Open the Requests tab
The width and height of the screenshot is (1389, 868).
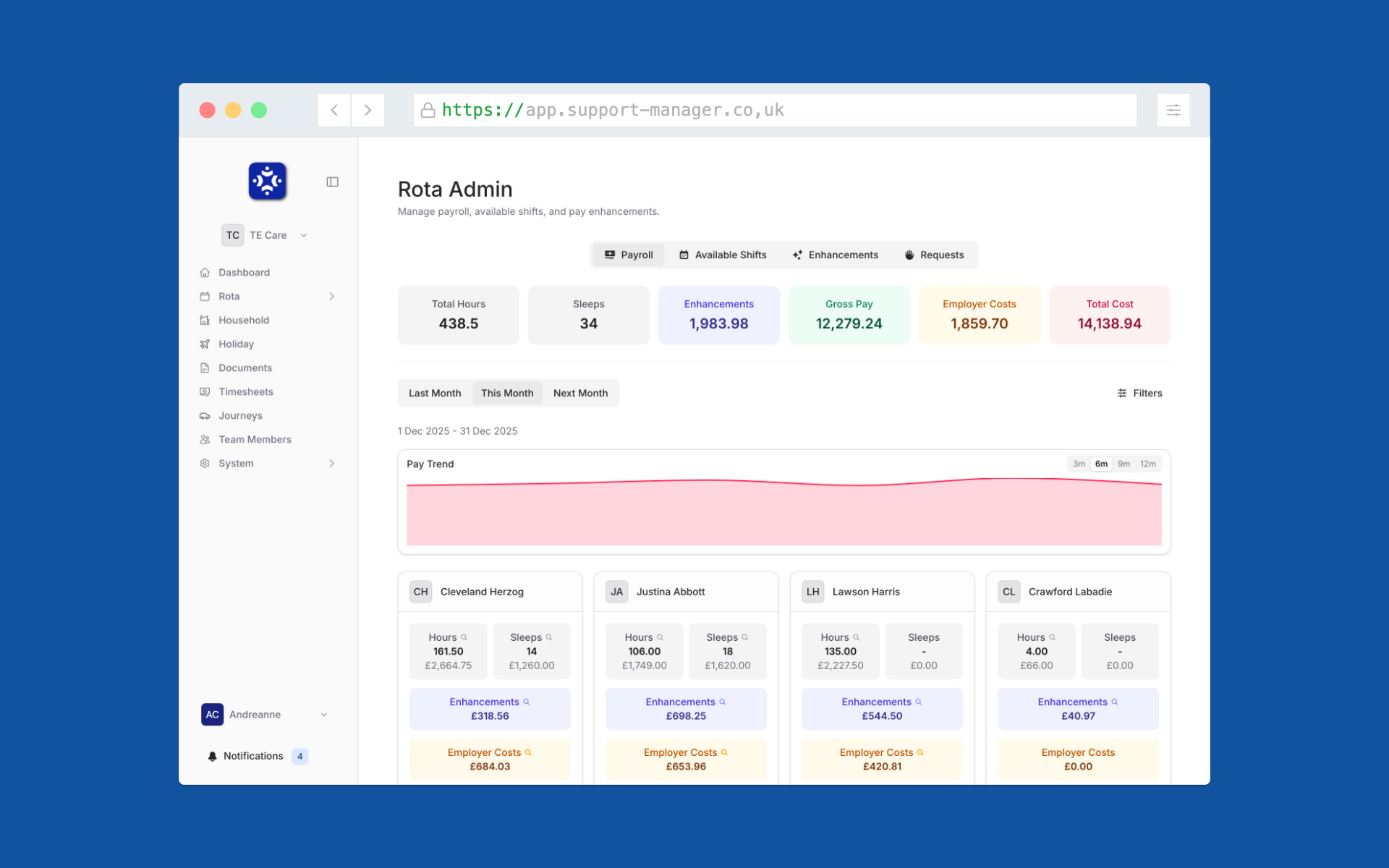point(934,255)
